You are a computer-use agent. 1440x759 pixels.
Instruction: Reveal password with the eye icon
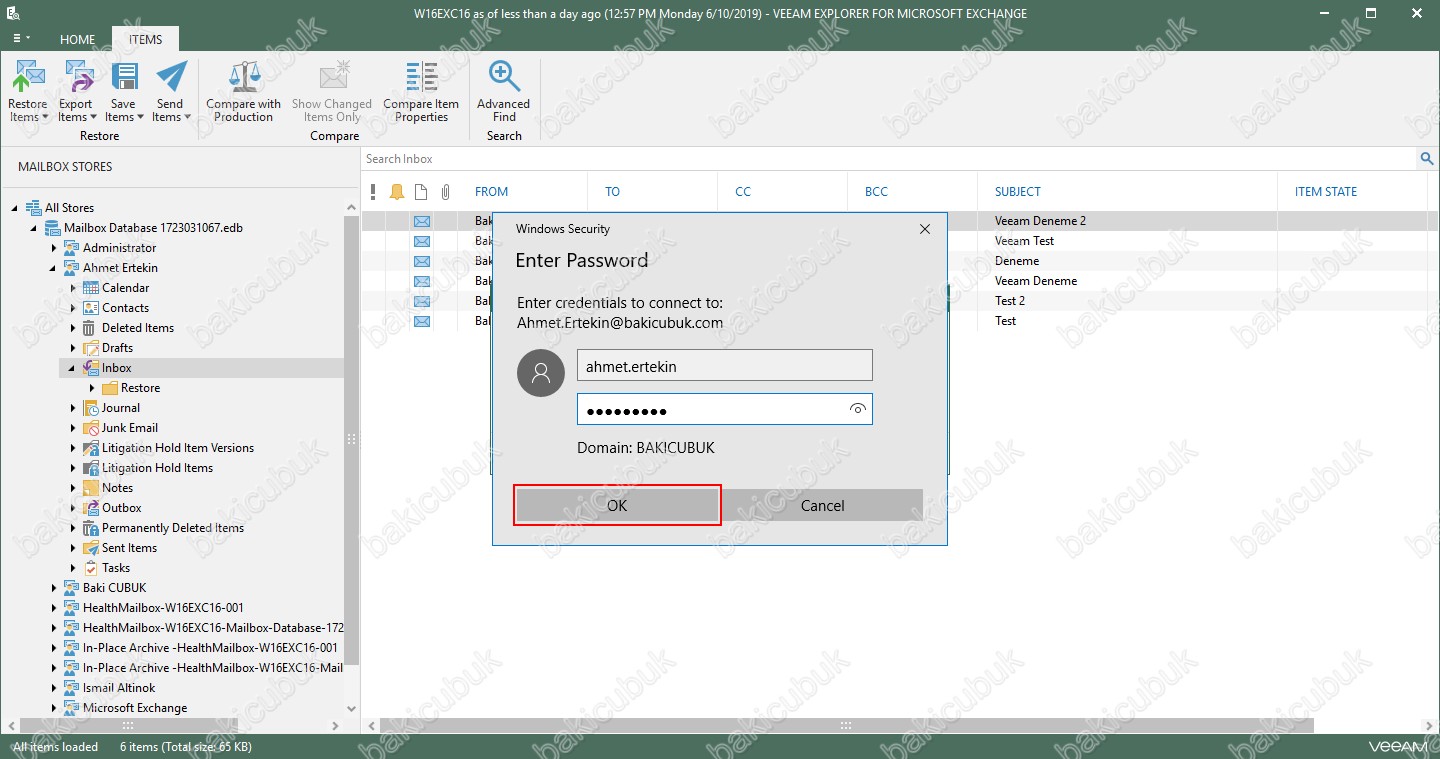(857, 409)
